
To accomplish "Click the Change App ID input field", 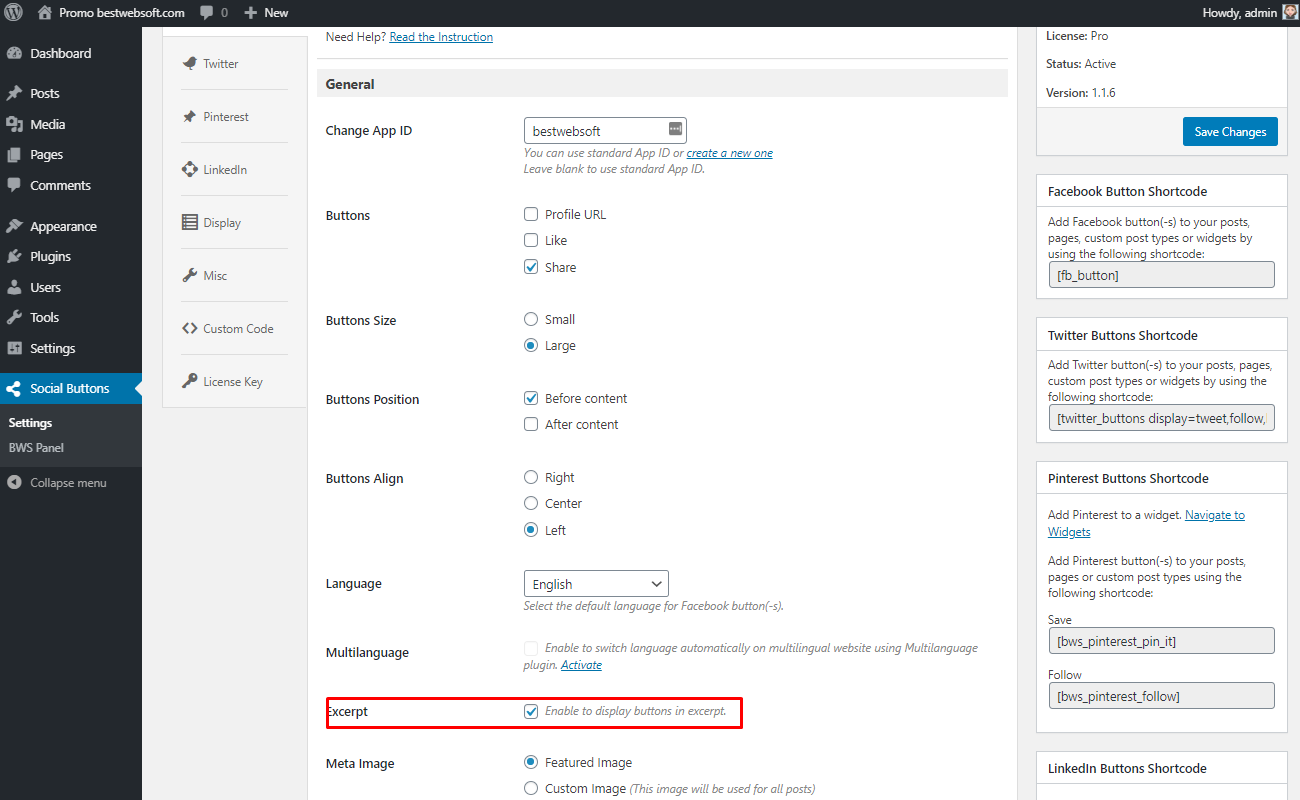I will click(x=605, y=130).
